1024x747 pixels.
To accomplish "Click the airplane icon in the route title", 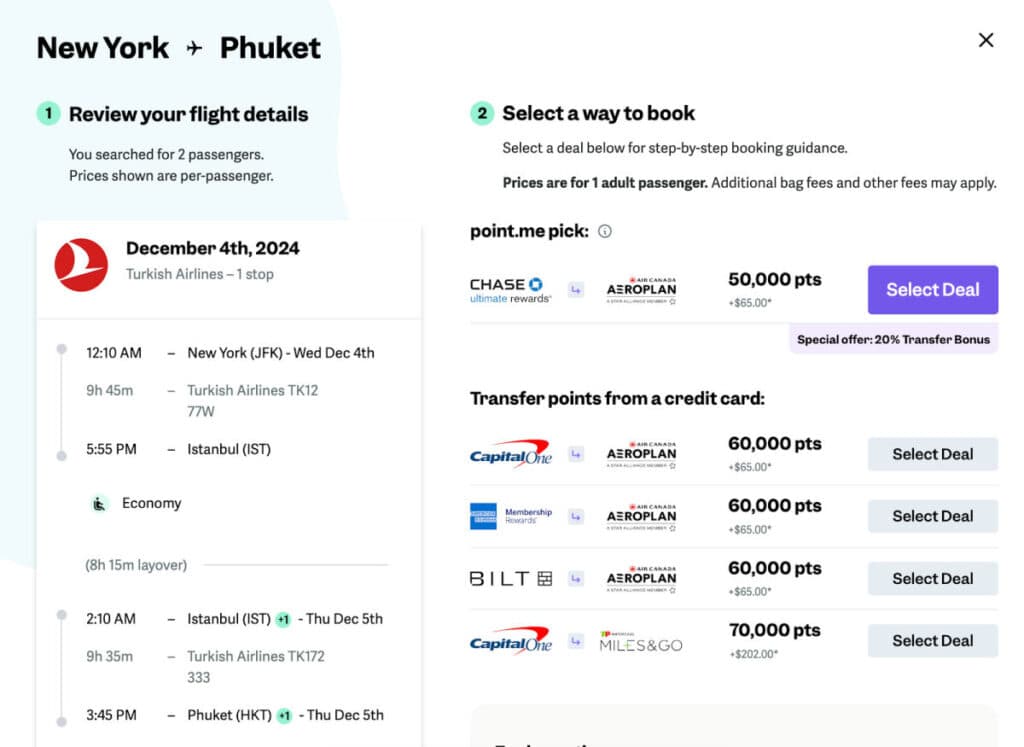I will 195,48.
